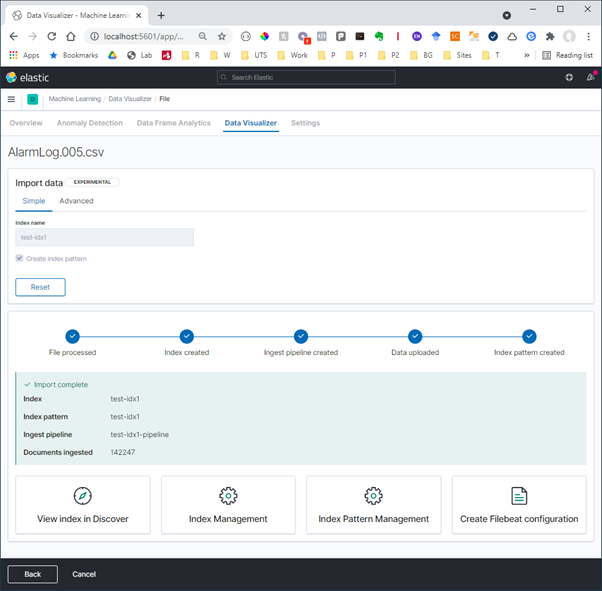Viewport: 602px width, 591px height.
Task: Focus the Search Elastic input field
Action: tap(305, 77)
